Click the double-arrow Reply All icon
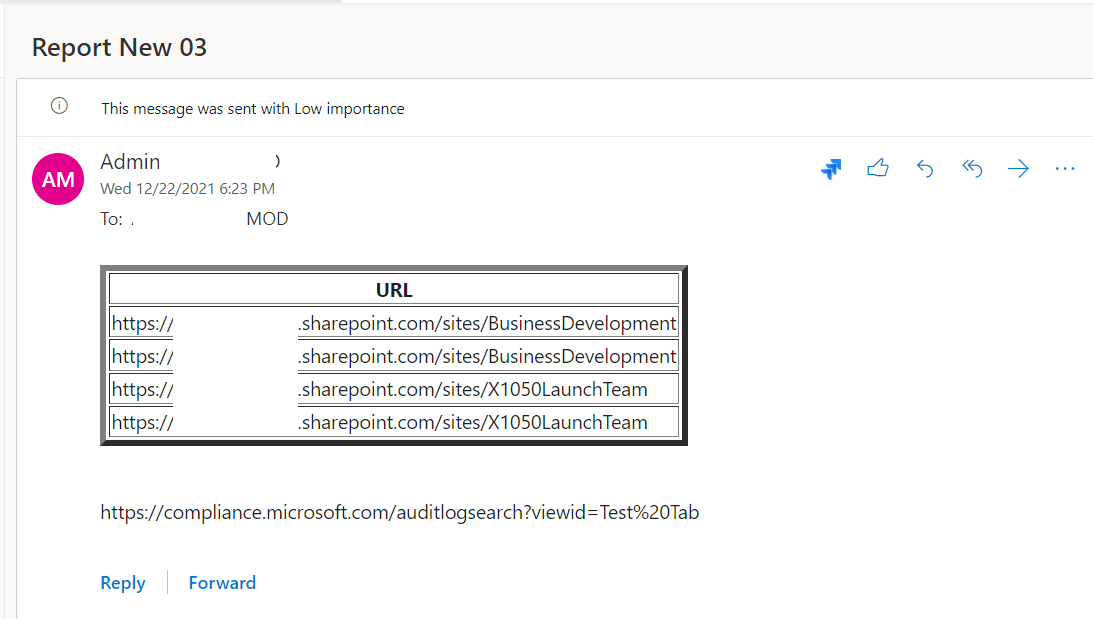Viewport: 1093px width, 619px height. pyautogui.click(x=972, y=169)
